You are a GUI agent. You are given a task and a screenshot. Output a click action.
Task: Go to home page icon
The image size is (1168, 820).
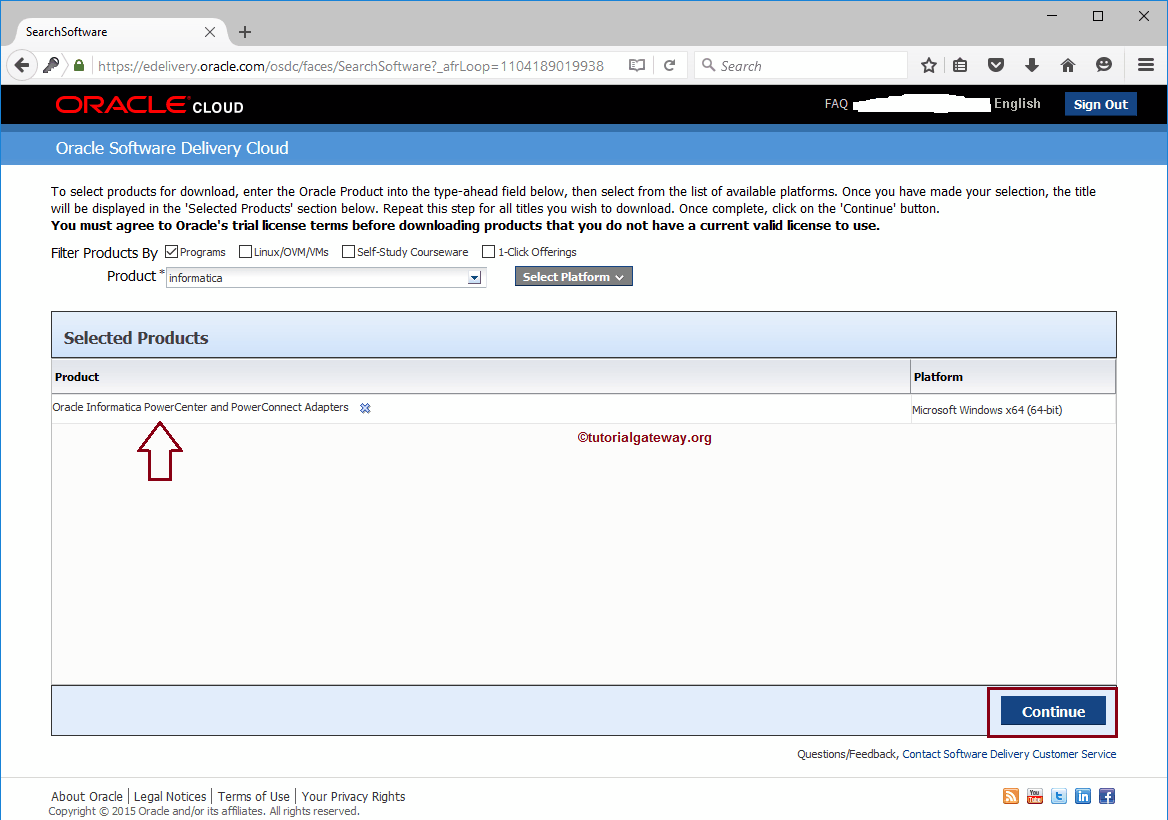(x=1067, y=66)
